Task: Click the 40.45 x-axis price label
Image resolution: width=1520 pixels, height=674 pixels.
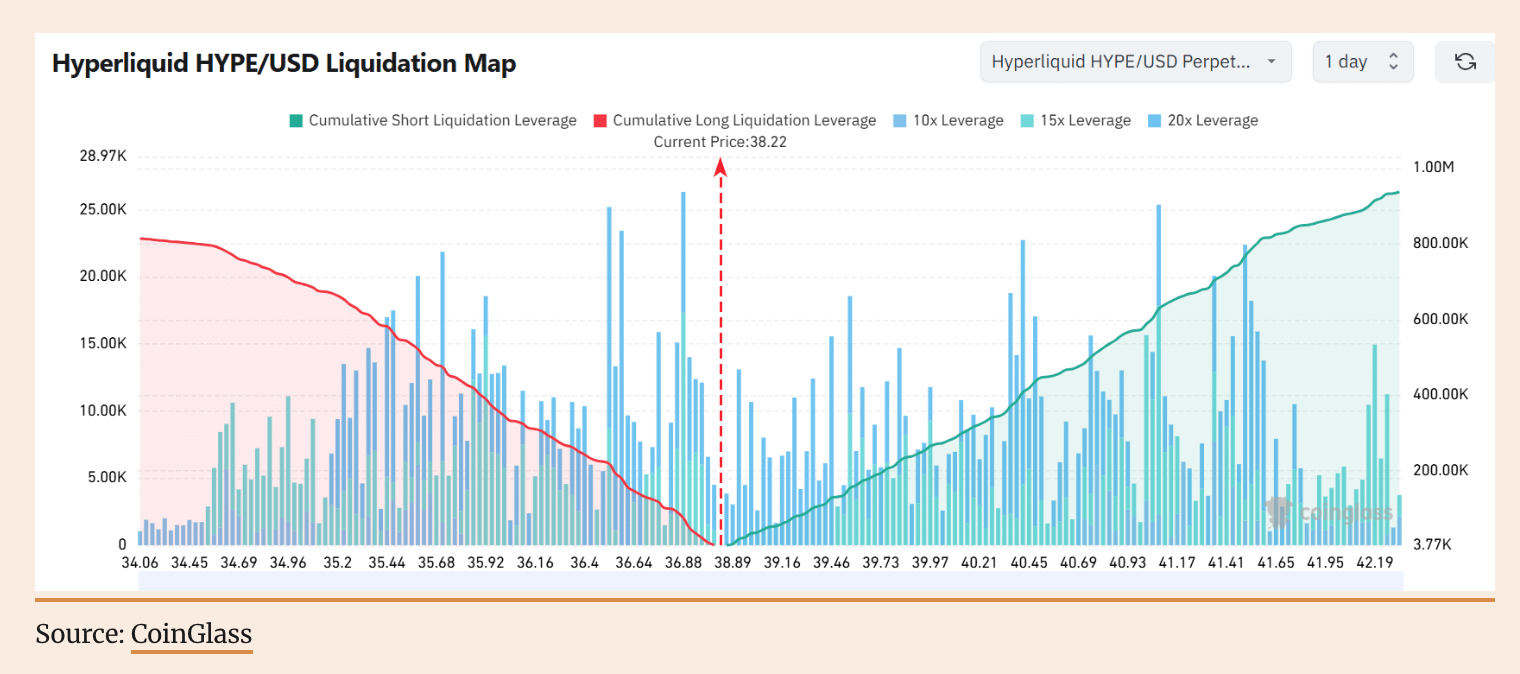Action: point(1027,563)
